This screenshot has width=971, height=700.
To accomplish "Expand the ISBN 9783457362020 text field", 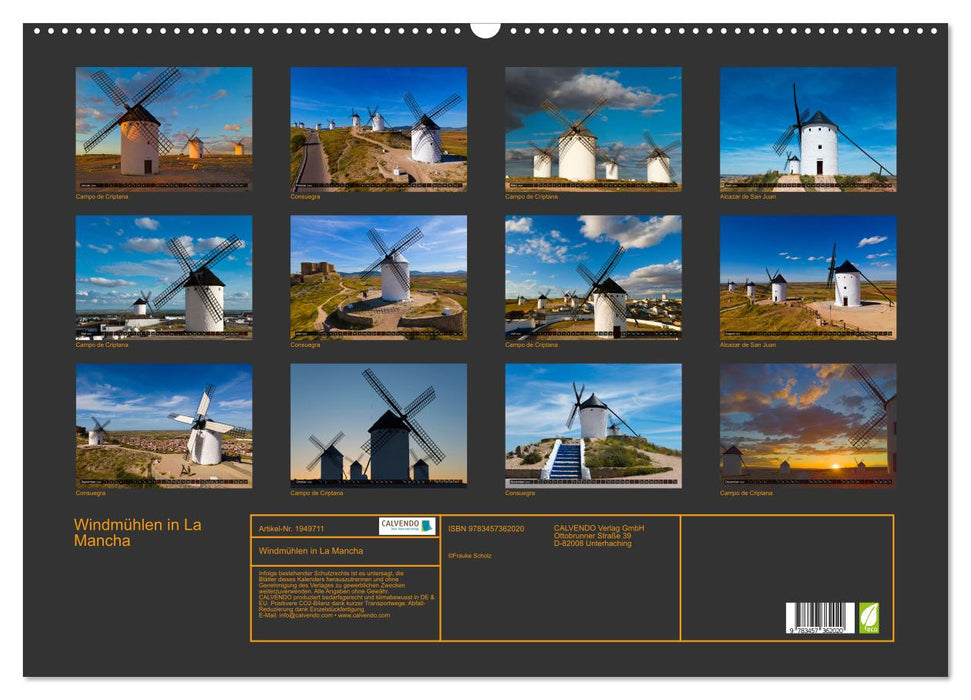I will coord(484,528).
